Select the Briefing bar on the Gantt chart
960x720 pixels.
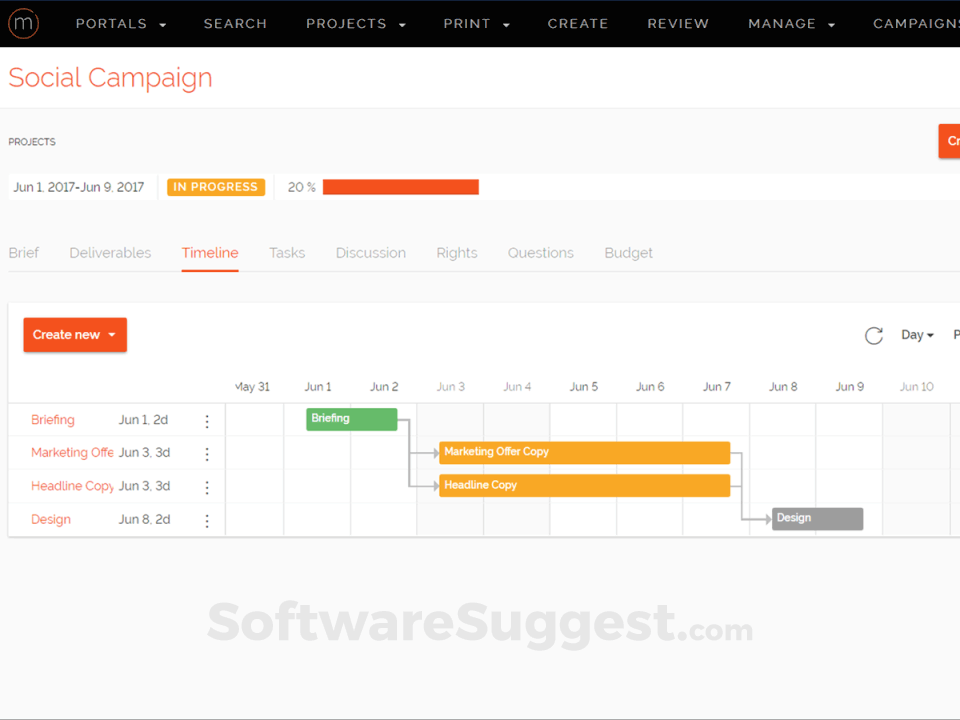350,418
